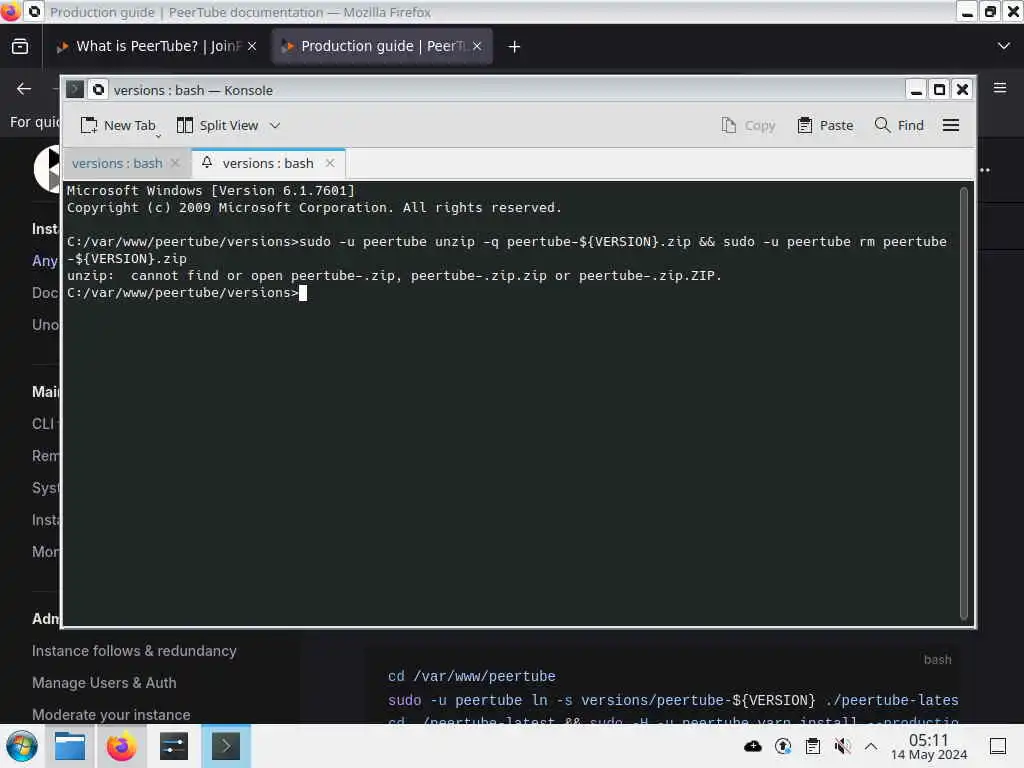Minimize the Konsole window
Screen dimensions: 1024x768
tap(916, 89)
